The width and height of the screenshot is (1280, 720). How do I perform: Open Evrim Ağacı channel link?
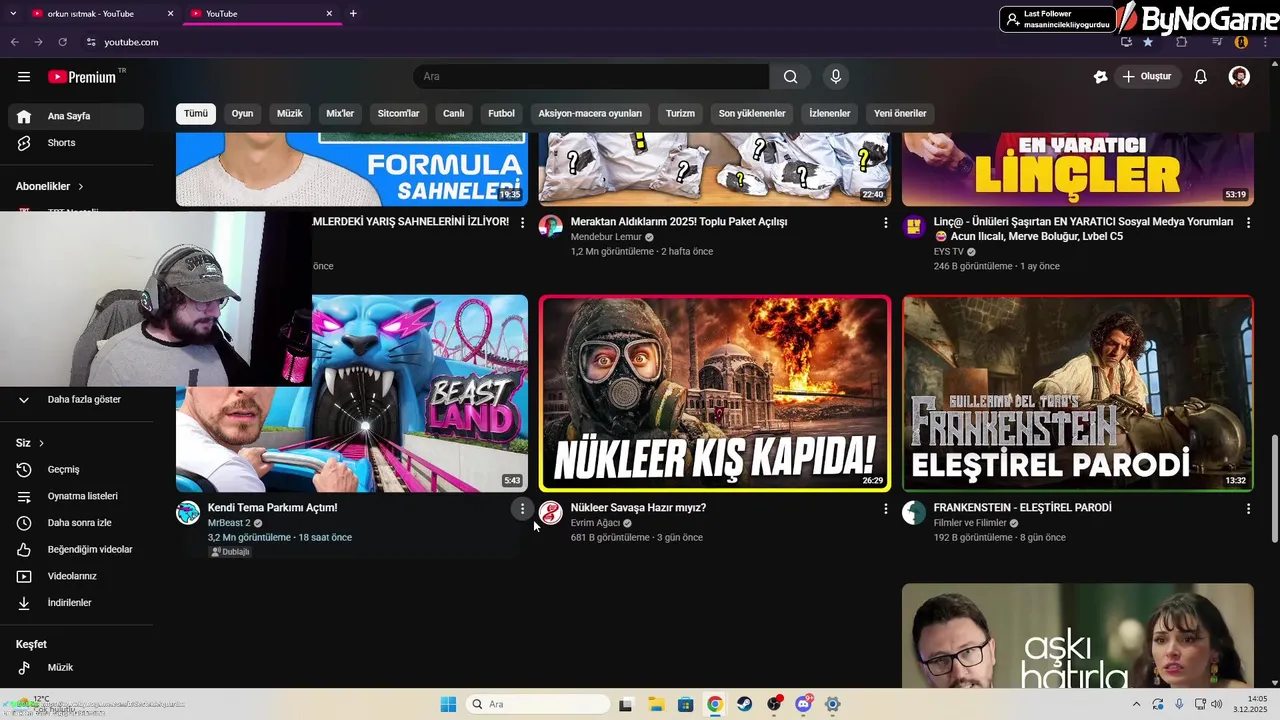click(595, 523)
